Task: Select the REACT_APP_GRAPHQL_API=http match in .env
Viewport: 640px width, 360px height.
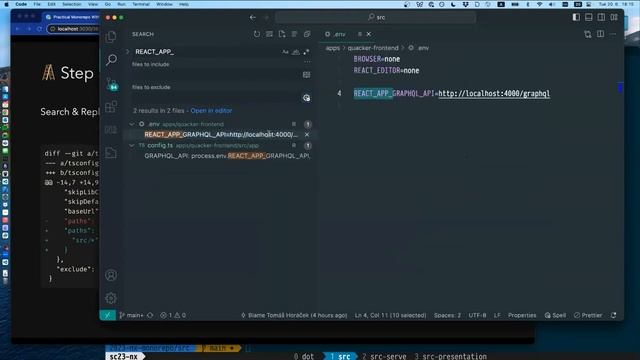Action: pos(221,135)
